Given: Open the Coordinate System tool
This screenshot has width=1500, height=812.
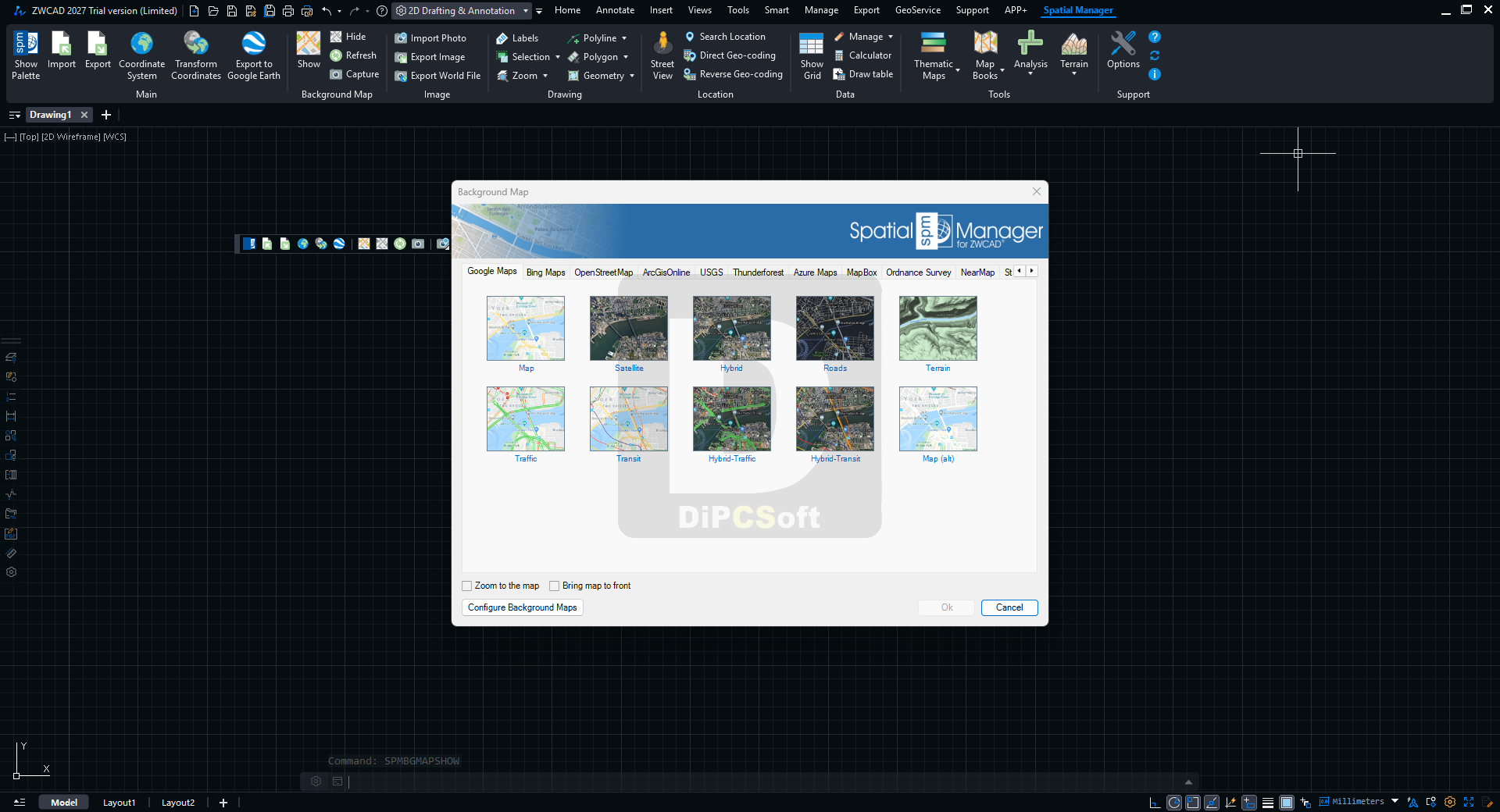Looking at the screenshot, I should [x=141, y=55].
